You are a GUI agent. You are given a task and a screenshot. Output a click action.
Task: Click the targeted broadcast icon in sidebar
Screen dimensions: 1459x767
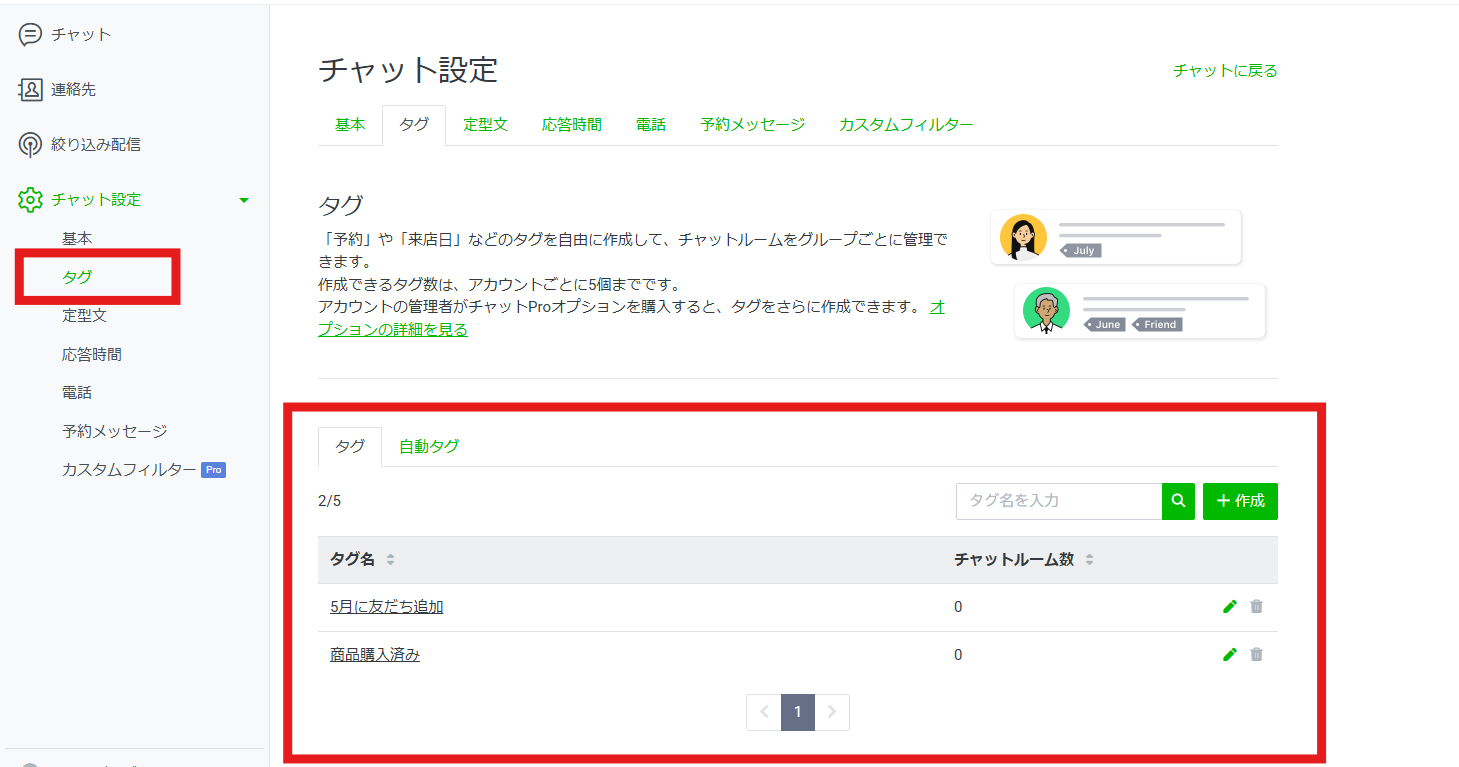(30, 145)
